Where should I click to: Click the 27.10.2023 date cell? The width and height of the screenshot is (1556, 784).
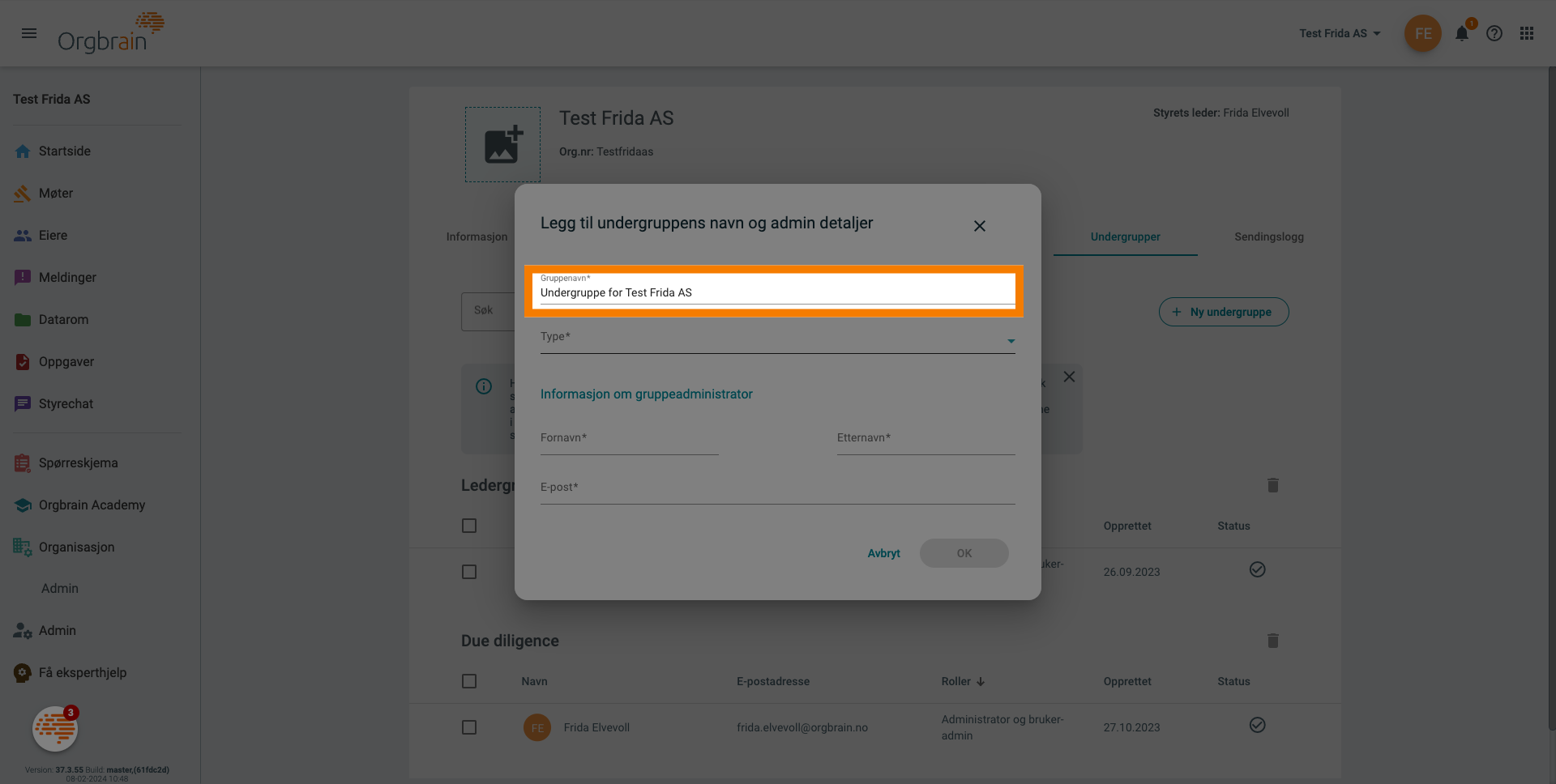[x=1131, y=728]
